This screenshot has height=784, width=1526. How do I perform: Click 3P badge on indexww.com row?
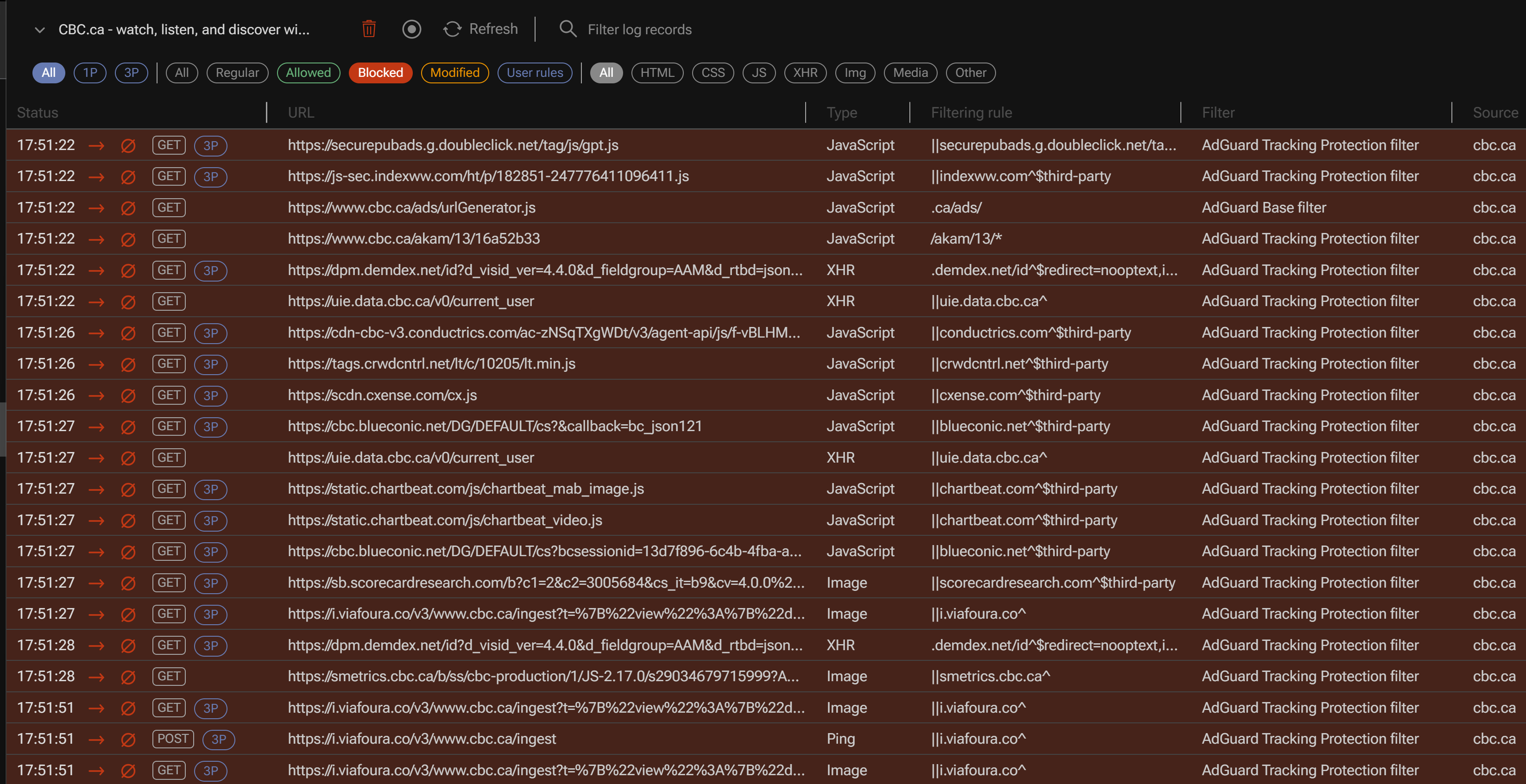pos(210,177)
